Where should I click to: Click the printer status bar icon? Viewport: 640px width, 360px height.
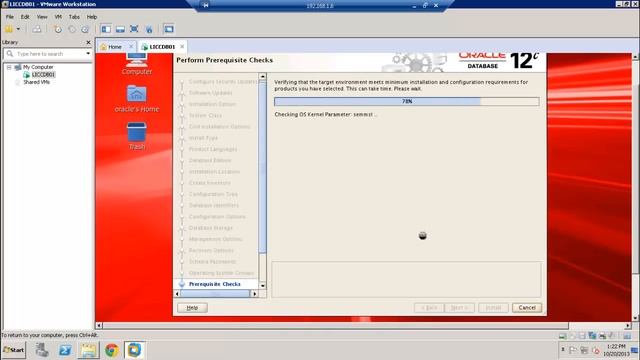(x=602, y=336)
